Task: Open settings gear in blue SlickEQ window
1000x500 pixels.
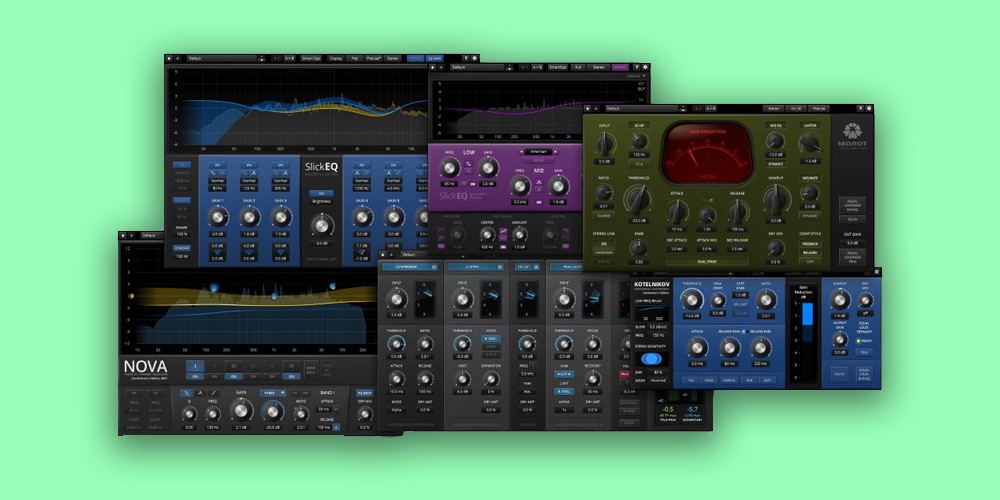Action: [474, 59]
